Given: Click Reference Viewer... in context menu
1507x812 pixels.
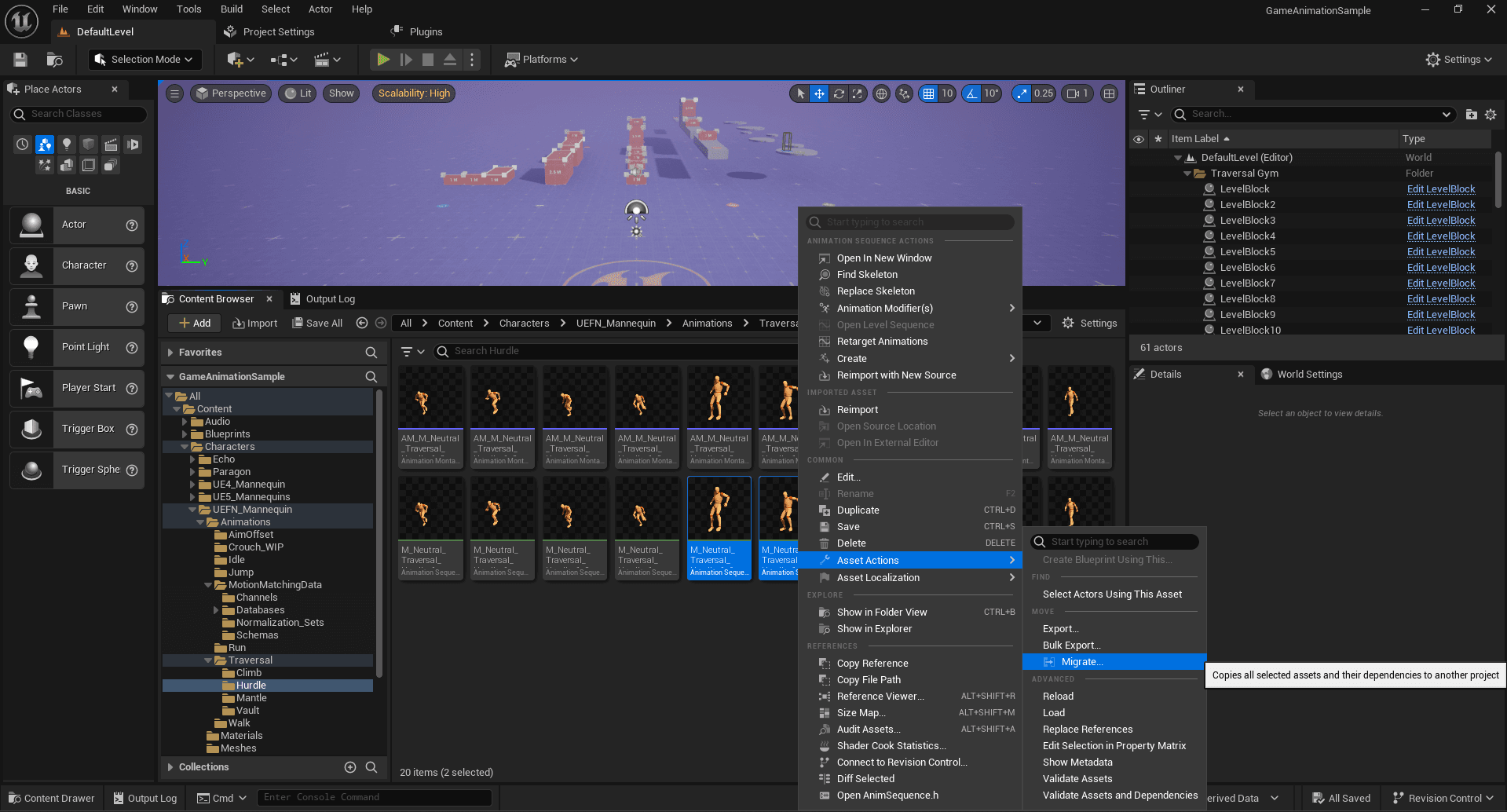Looking at the screenshot, I should point(910,697).
